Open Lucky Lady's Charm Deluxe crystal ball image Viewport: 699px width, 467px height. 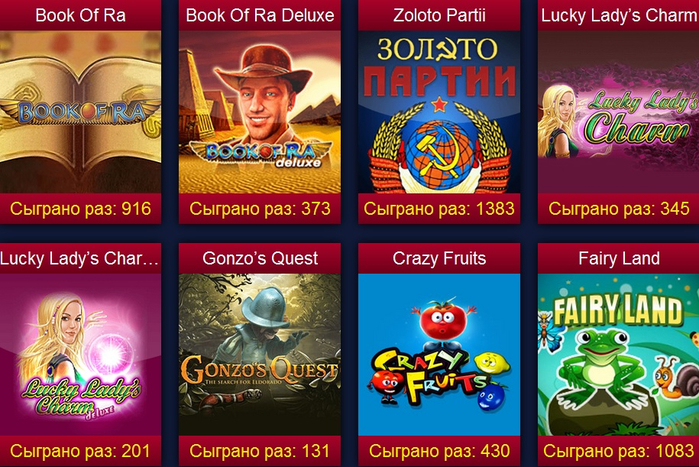point(80,355)
